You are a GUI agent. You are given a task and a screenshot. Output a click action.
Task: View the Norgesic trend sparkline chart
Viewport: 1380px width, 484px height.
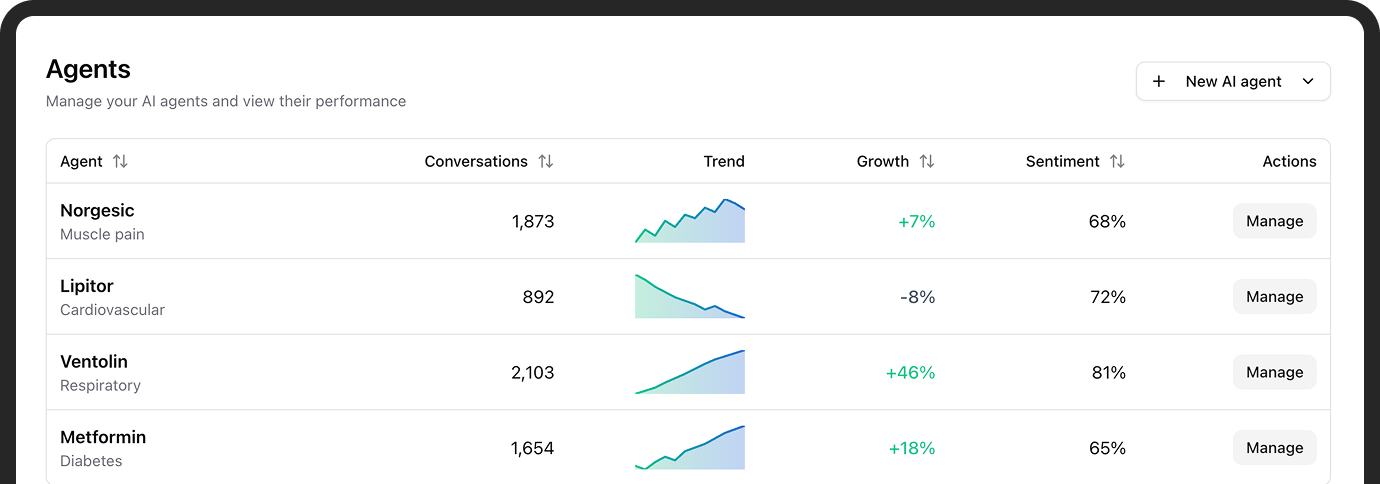coord(690,222)
